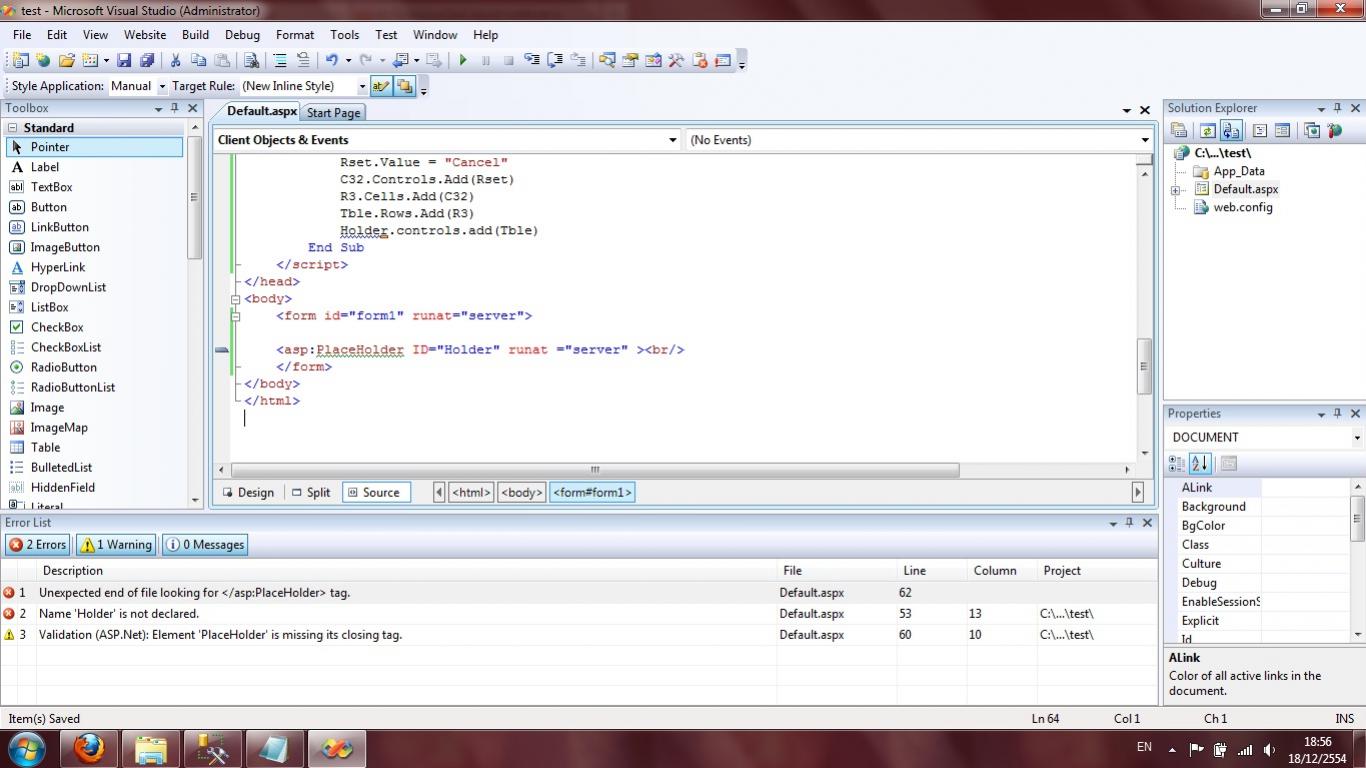Open the DOCUMENT object dropdown in Properties
The width and height of the screenshot is (1366, 768).
click(1357, 438)
